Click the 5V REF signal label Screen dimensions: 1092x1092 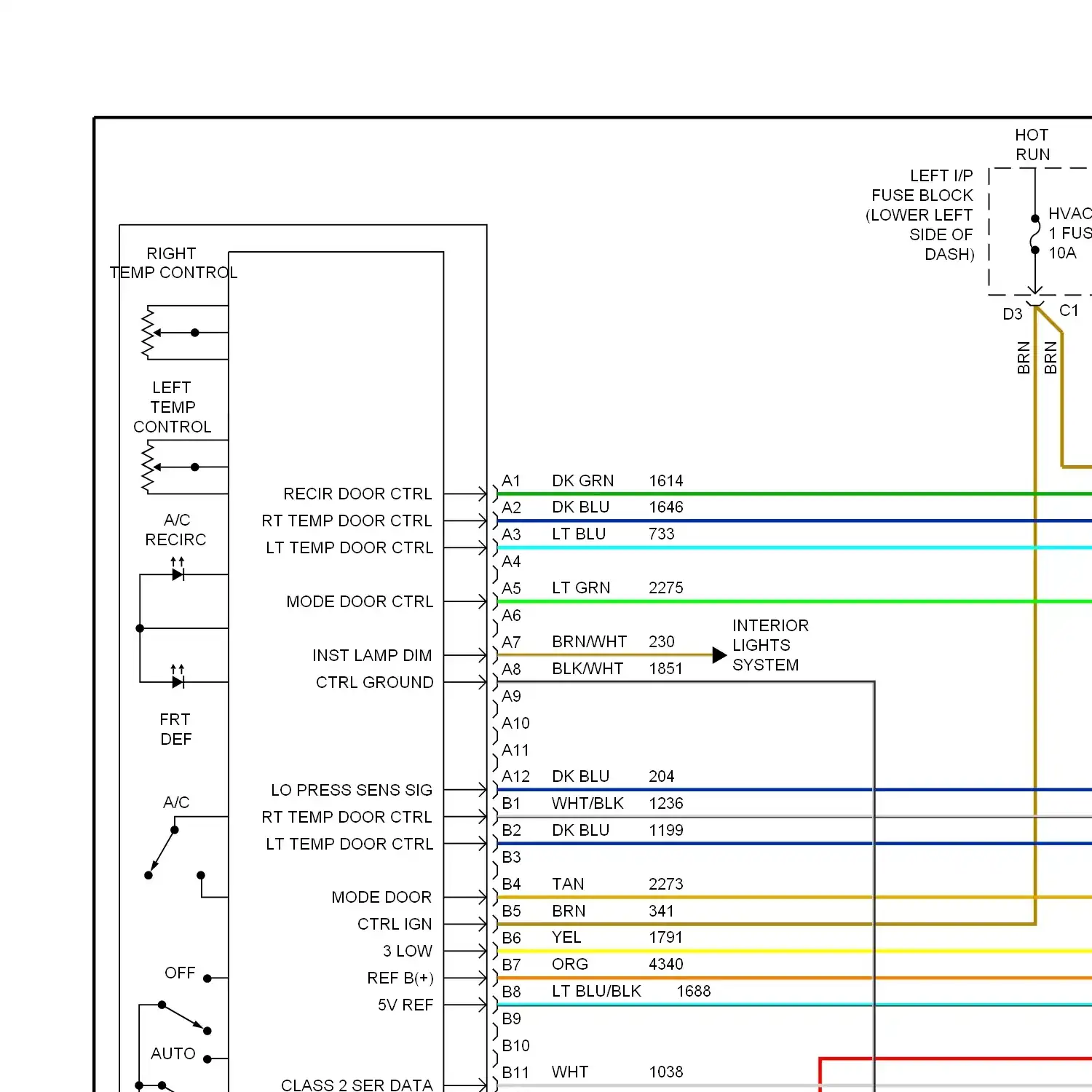coord(405,1005)
